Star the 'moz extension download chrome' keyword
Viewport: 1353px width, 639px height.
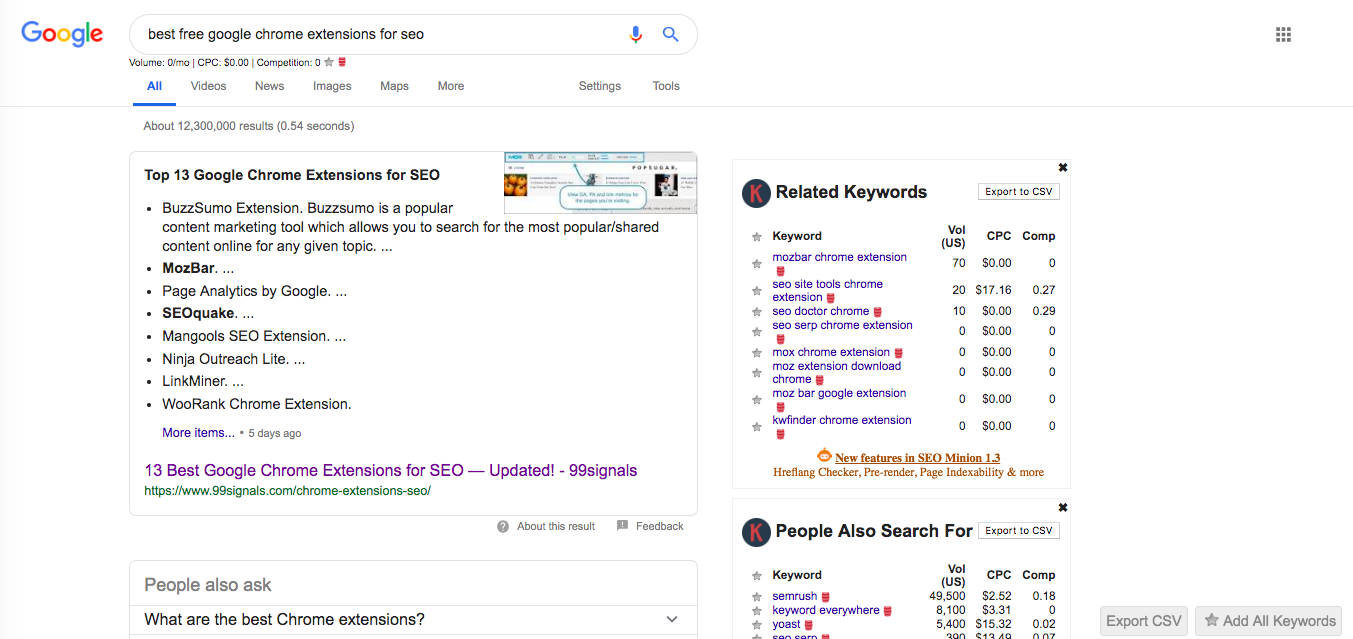click(757, 373)
